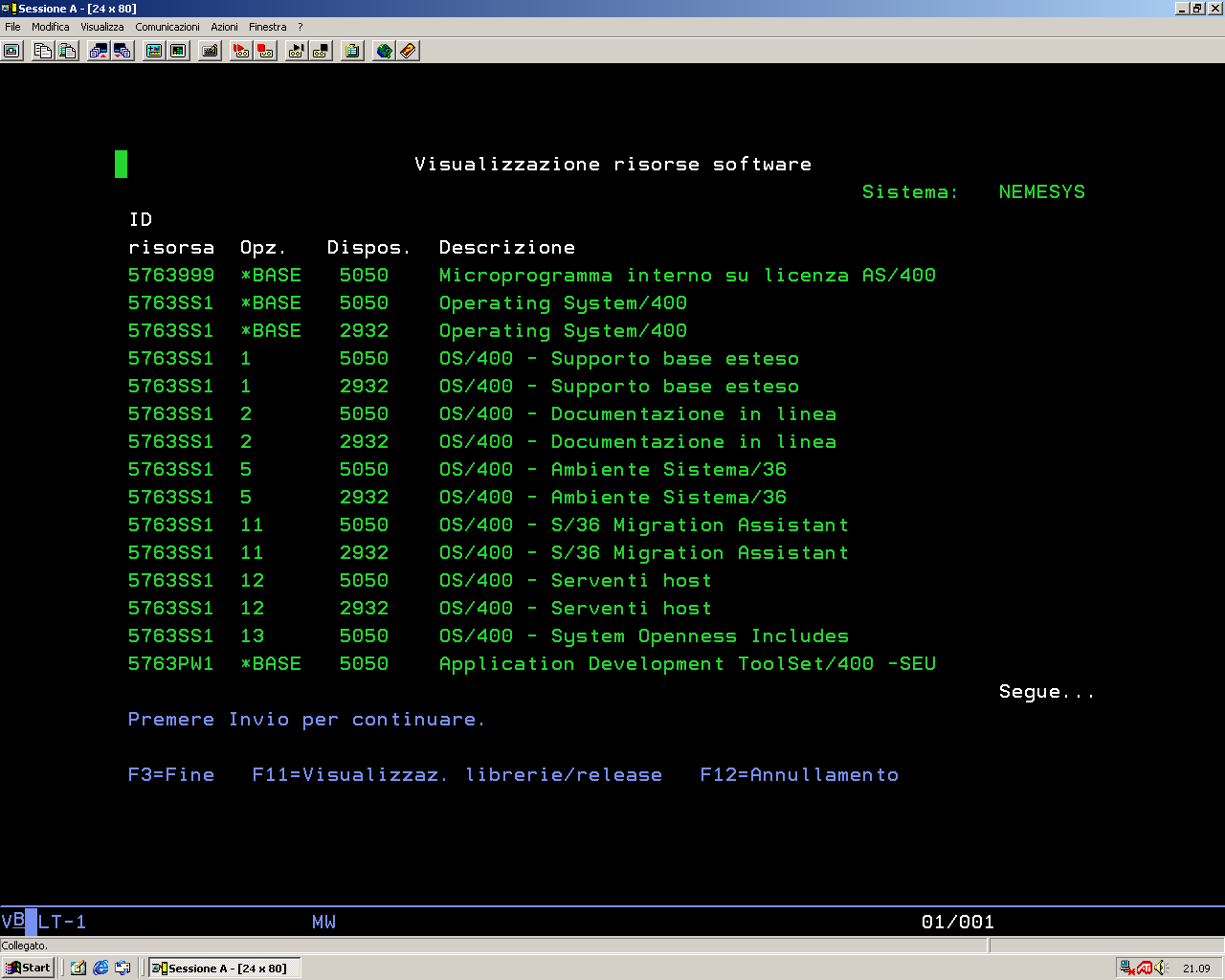Click 'Application Development ToolSet/400 -SEU' description
Screen dimensions: 1225x980
point(687,663)
